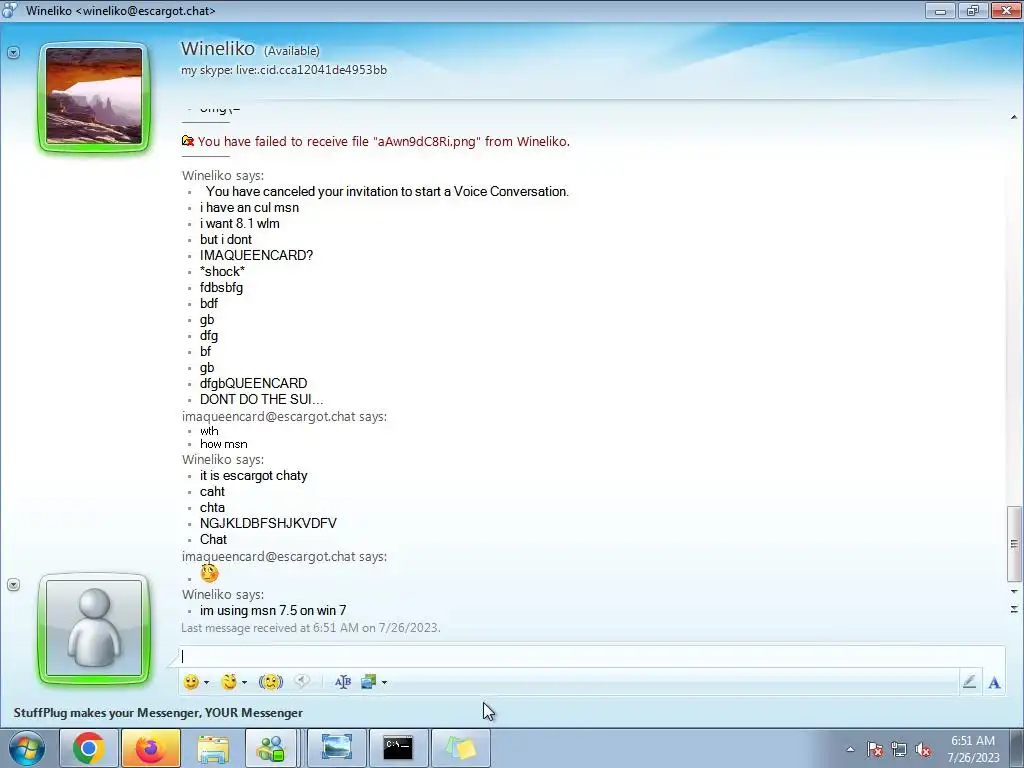
Task: Click the canceled Voice Conversation notice
Action: (x=387, y=191)
